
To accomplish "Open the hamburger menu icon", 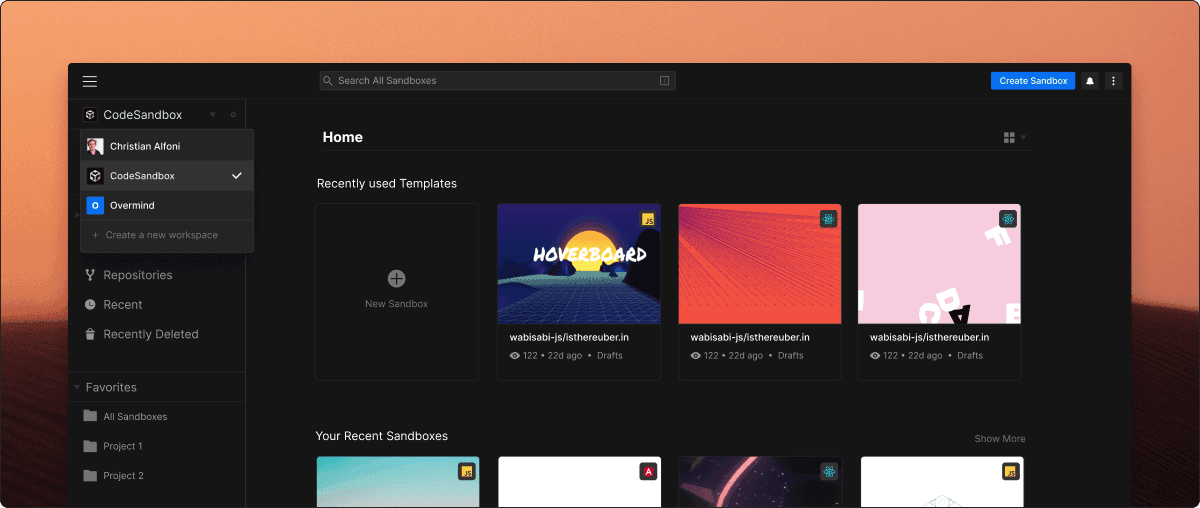I will [90, 81].
